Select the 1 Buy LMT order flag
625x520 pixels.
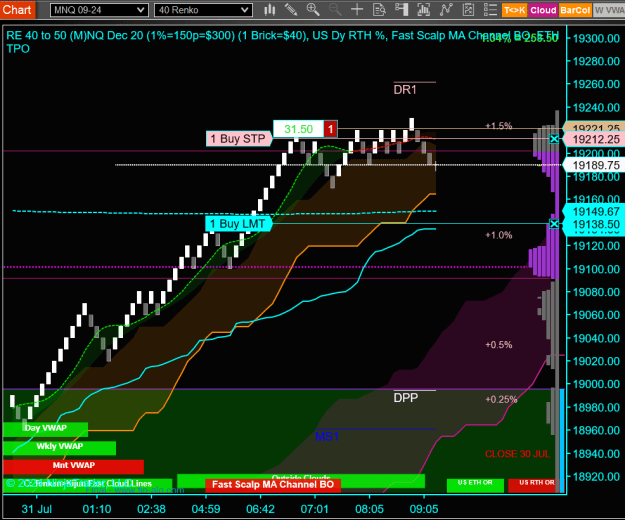[238, 224]
